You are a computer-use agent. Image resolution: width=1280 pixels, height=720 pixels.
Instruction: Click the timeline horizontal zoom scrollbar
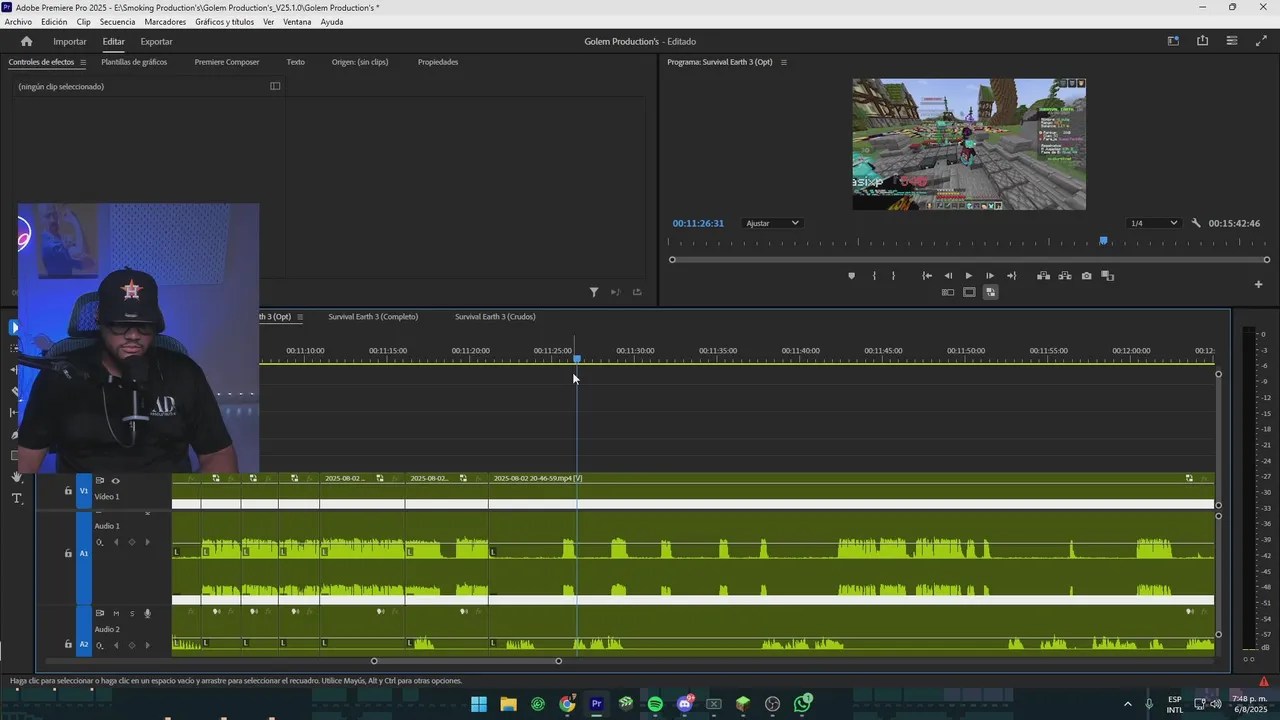click(466, 661)
